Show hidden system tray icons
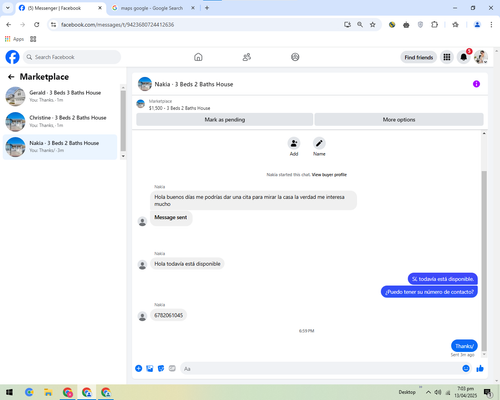Screen dimensions: 500x400 coord(428,392)
